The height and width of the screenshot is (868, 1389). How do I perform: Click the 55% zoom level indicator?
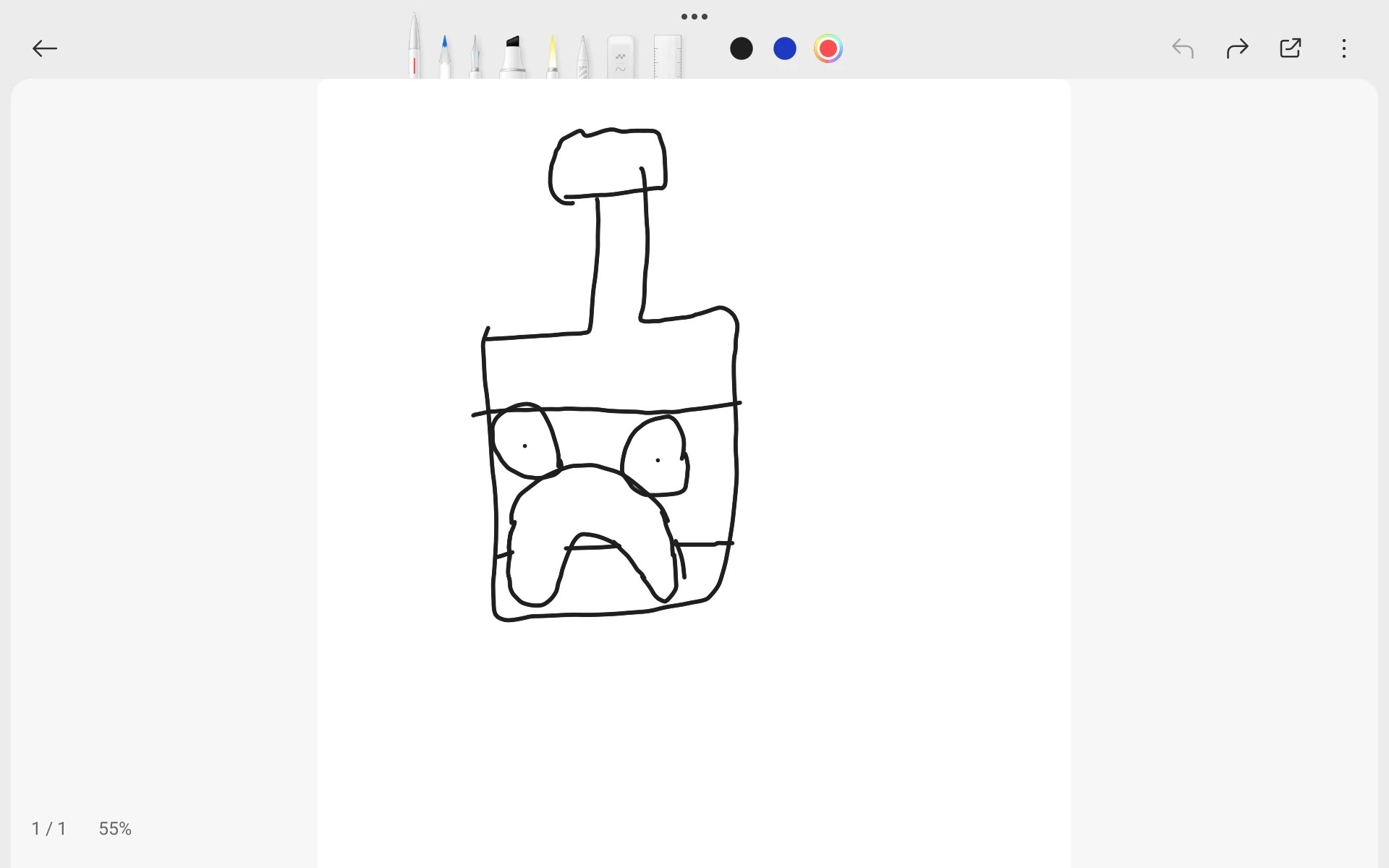(x=115, y=828)
